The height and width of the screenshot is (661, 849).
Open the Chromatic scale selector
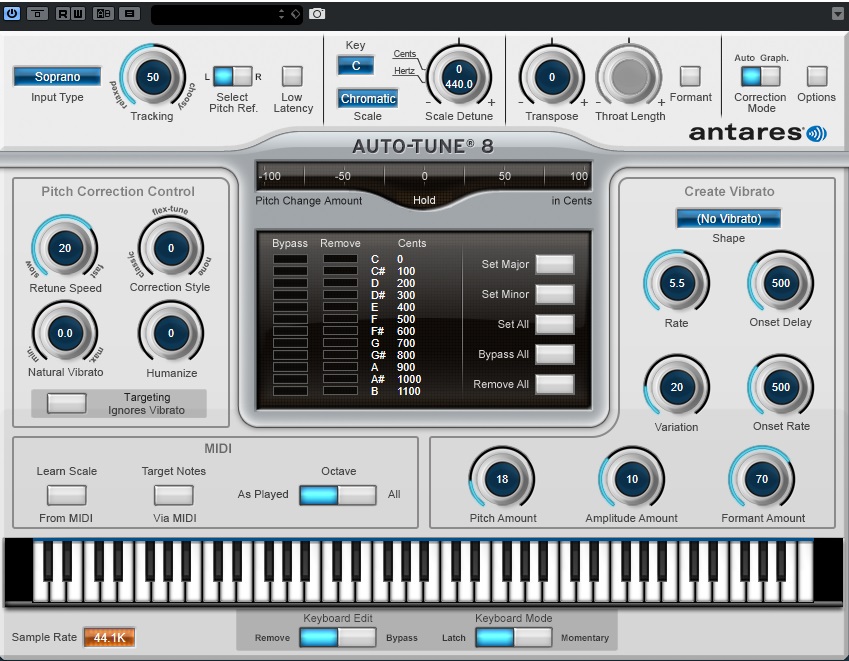[x=368, y=99]
